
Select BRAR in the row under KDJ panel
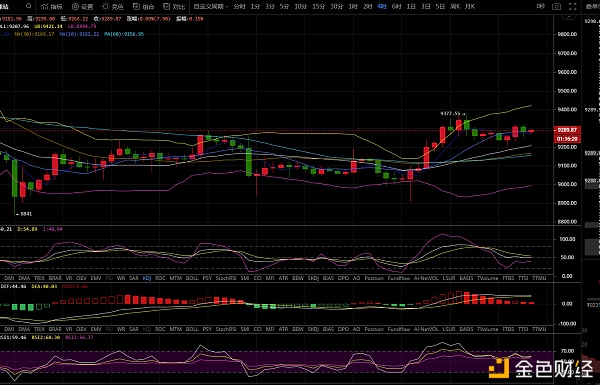55,278
